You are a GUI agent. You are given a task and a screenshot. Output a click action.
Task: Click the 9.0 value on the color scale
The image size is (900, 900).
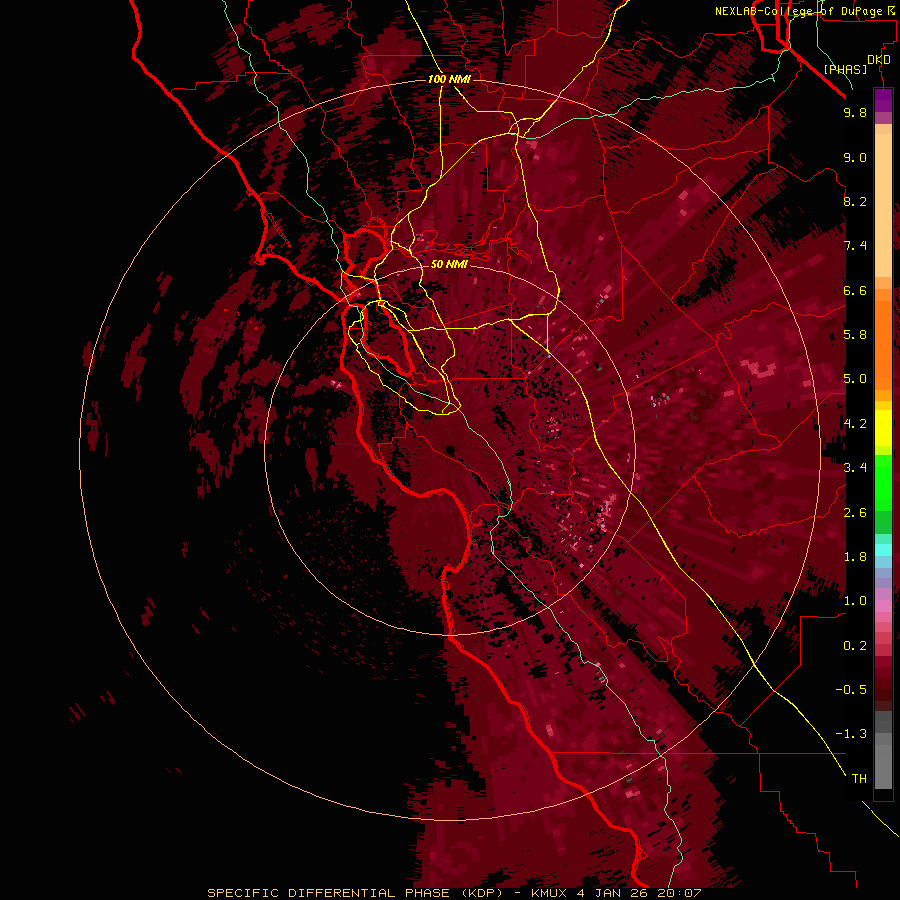click(855, 157)
